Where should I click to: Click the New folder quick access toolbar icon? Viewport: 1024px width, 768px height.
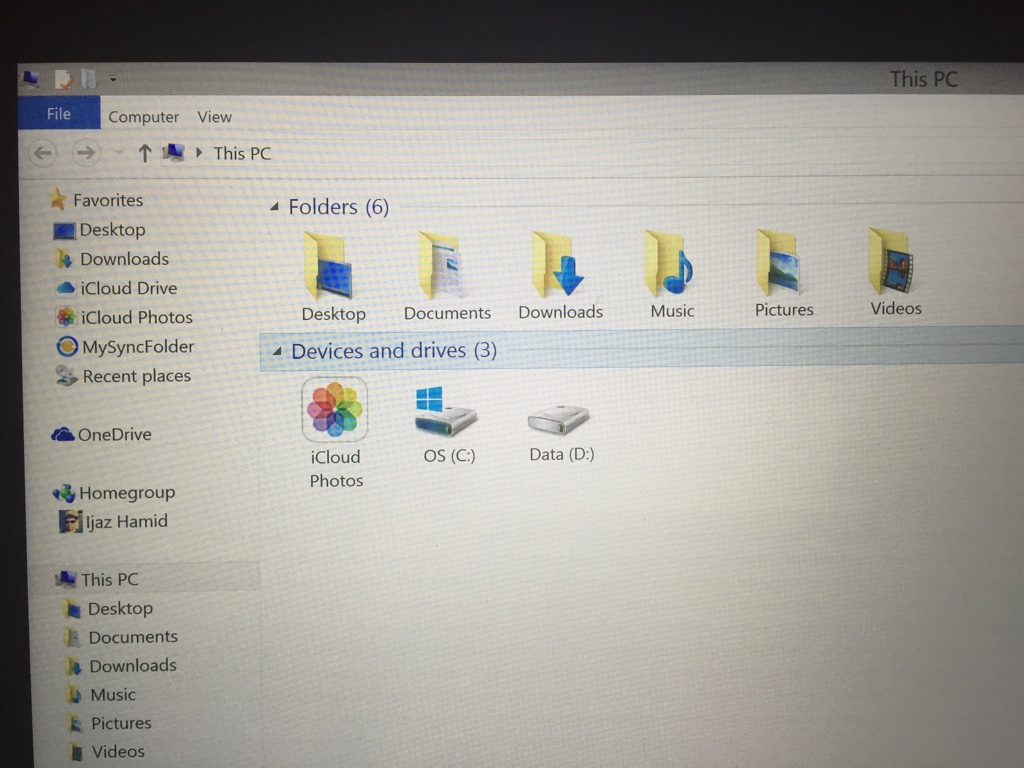89,79
